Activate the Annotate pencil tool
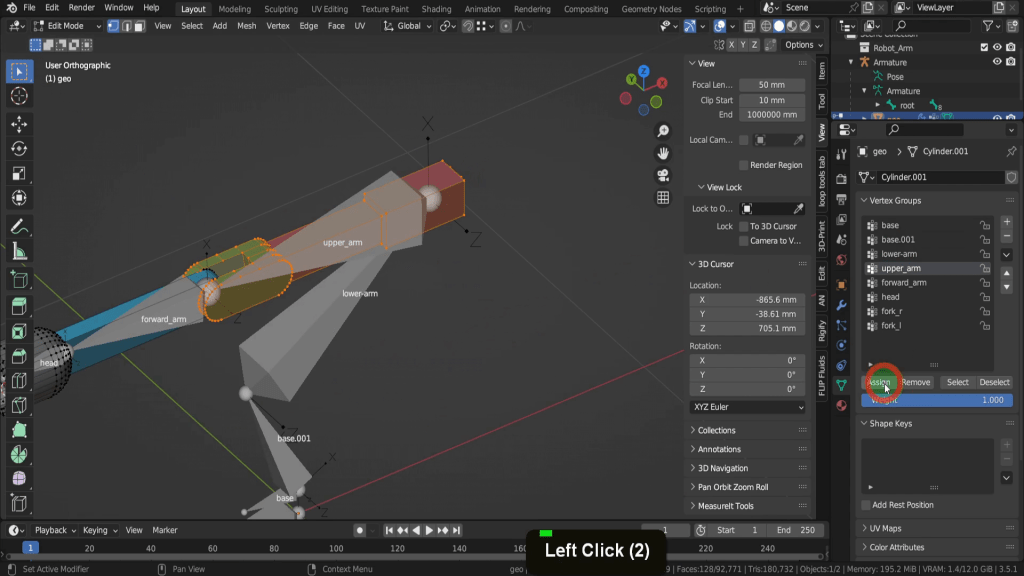1024x576 pixels. tap(18, 227)
